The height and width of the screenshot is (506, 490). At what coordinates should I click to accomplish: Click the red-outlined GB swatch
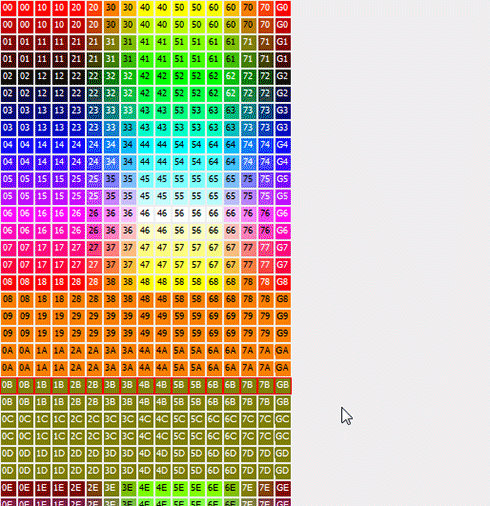pos(282,386)
